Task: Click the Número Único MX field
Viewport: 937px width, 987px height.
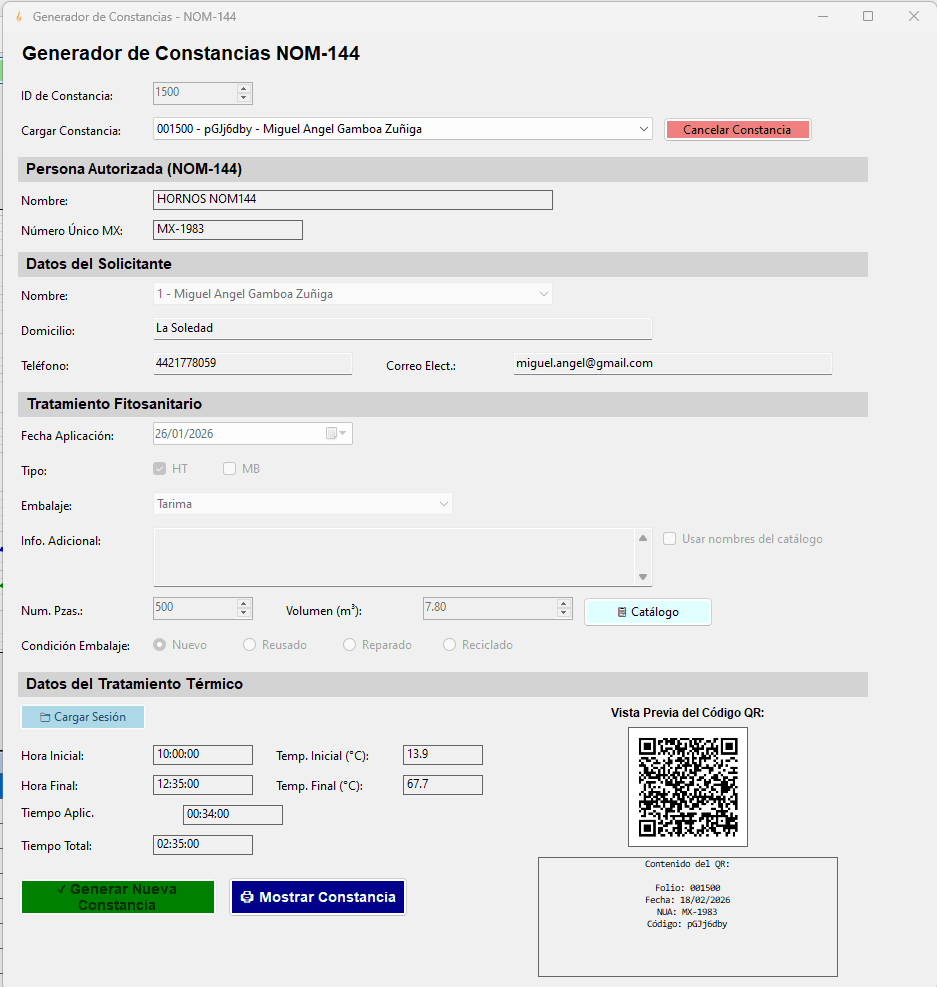Action: (228, 230)
